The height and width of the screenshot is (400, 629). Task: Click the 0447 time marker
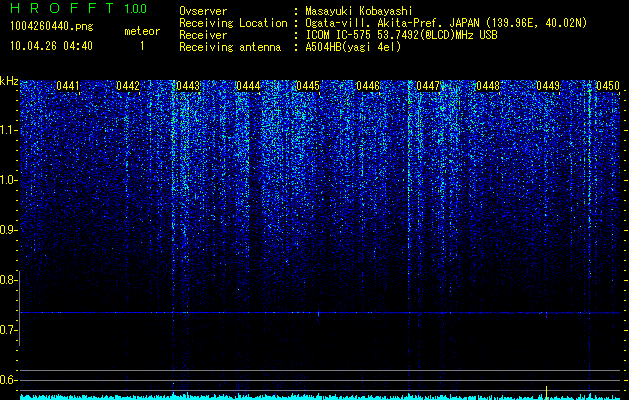[428, 86]
